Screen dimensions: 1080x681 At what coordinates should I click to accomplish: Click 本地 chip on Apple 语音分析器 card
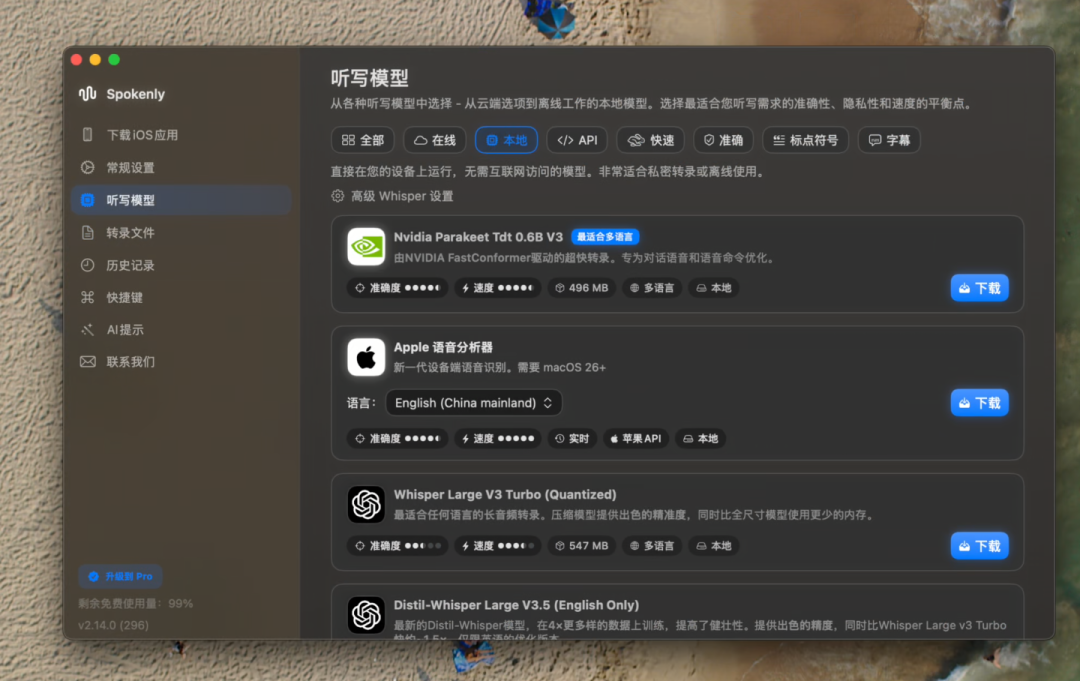700,439
